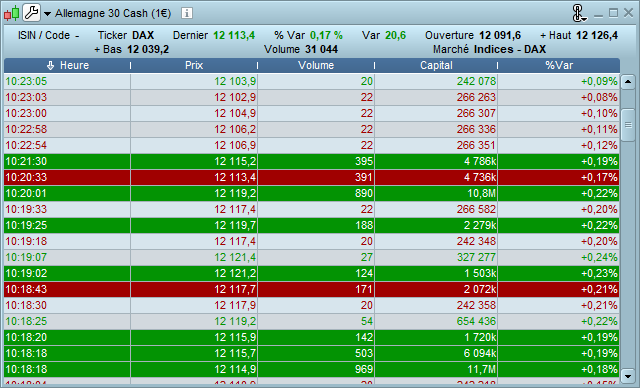Click the Volume value 31 044
640x388 pixels.
(321, 49)
